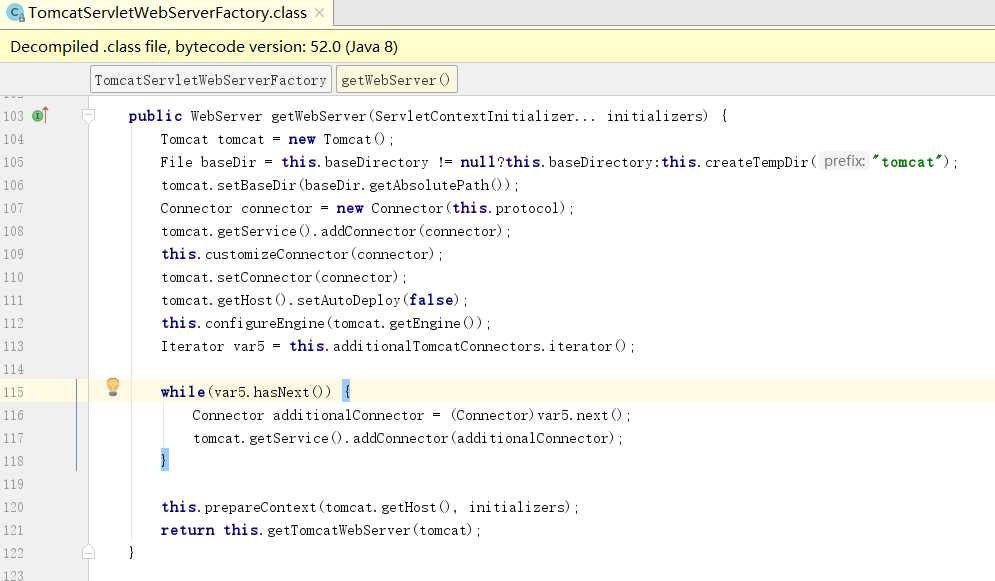Click 'setConnector' on line 110
995x581 pixels.
coord(265,277)
